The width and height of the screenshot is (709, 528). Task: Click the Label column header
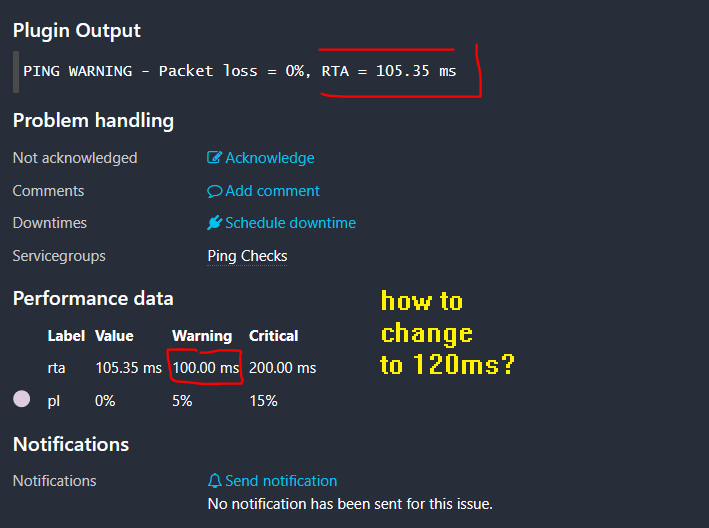tap(66, 336)
